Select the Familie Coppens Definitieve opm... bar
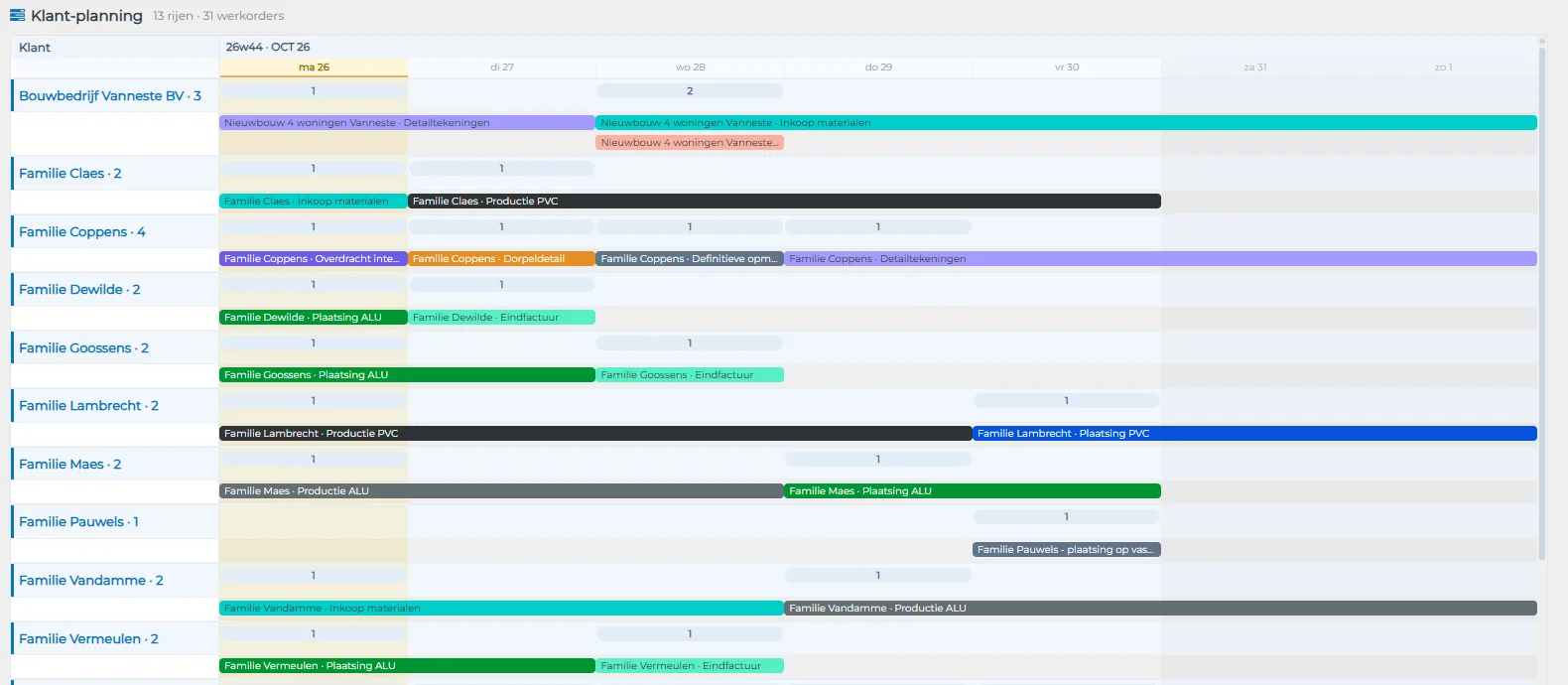The height and width of the screenshot is (685, 1568). click(x=690, y=259)
